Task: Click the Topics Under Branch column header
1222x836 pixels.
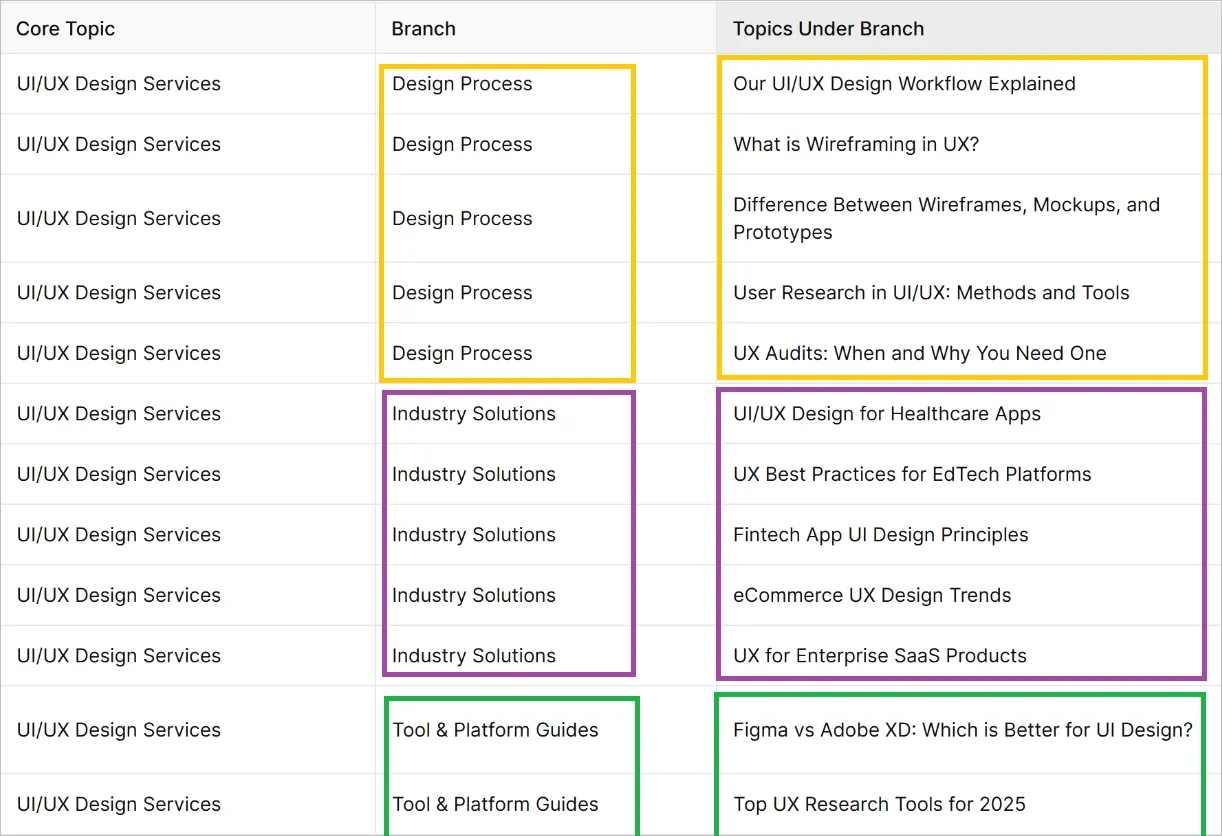Action: pos(828,29)
